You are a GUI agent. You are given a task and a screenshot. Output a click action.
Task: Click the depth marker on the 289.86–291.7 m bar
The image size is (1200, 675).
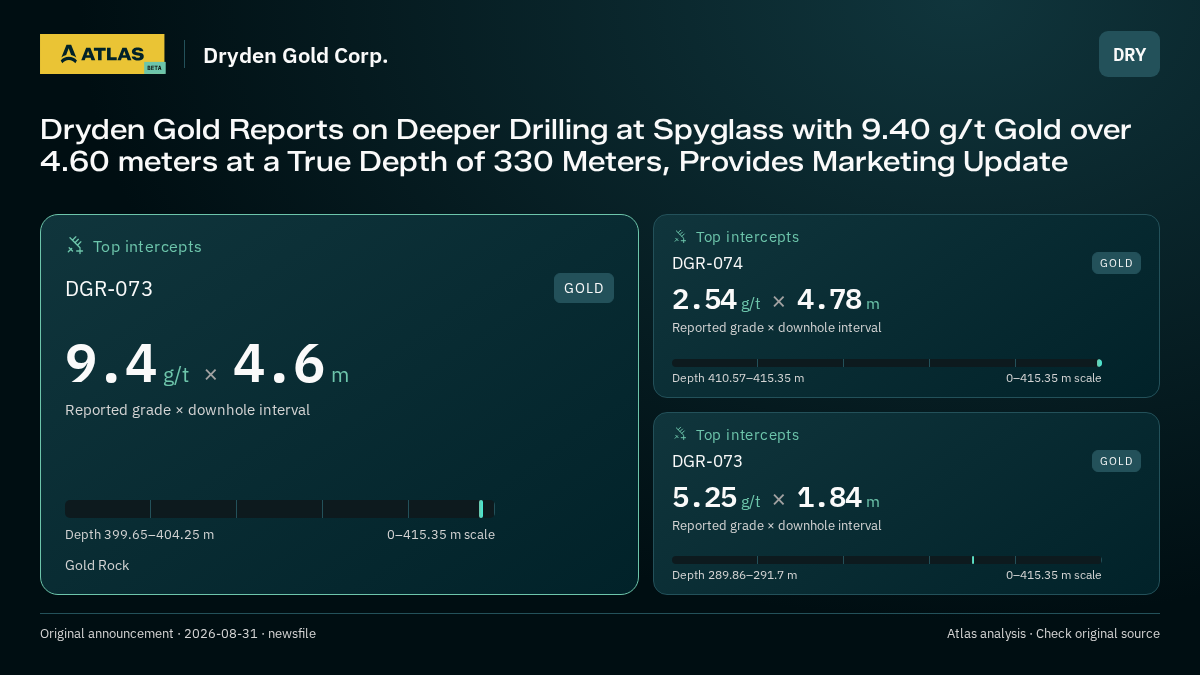pyautogui.click(x=972, y=560)
